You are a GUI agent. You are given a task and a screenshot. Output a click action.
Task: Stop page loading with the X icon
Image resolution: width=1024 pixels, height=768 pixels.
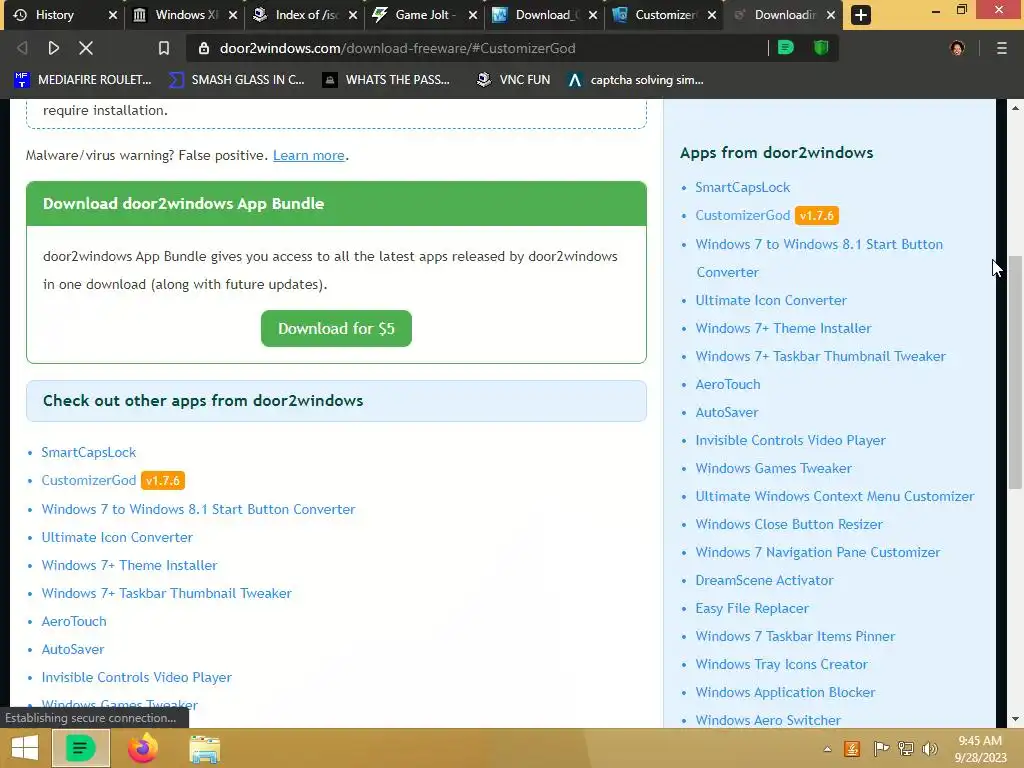pos(86,48)
